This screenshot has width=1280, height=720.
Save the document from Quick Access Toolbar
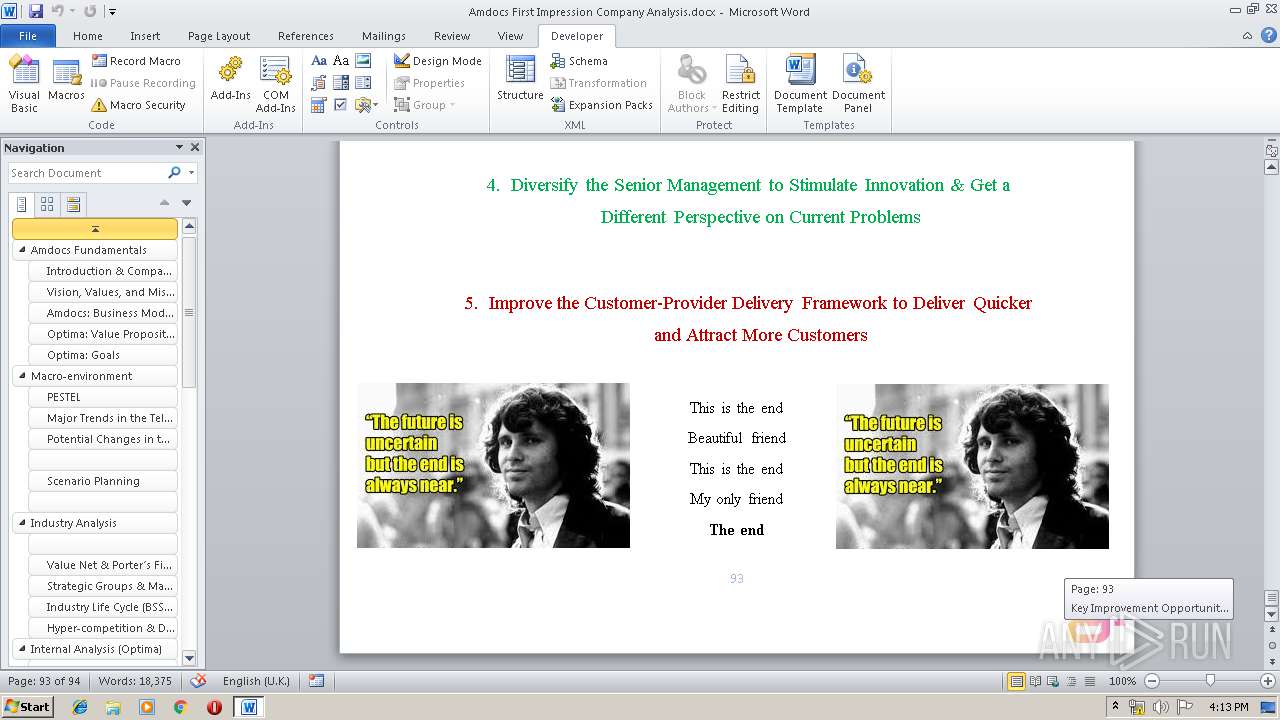point(36,11)
